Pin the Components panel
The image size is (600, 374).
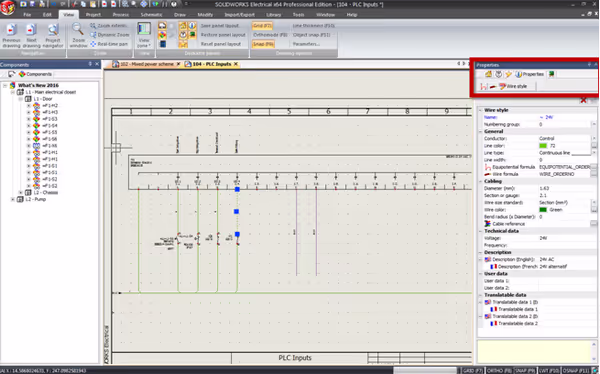click(90, 64)
